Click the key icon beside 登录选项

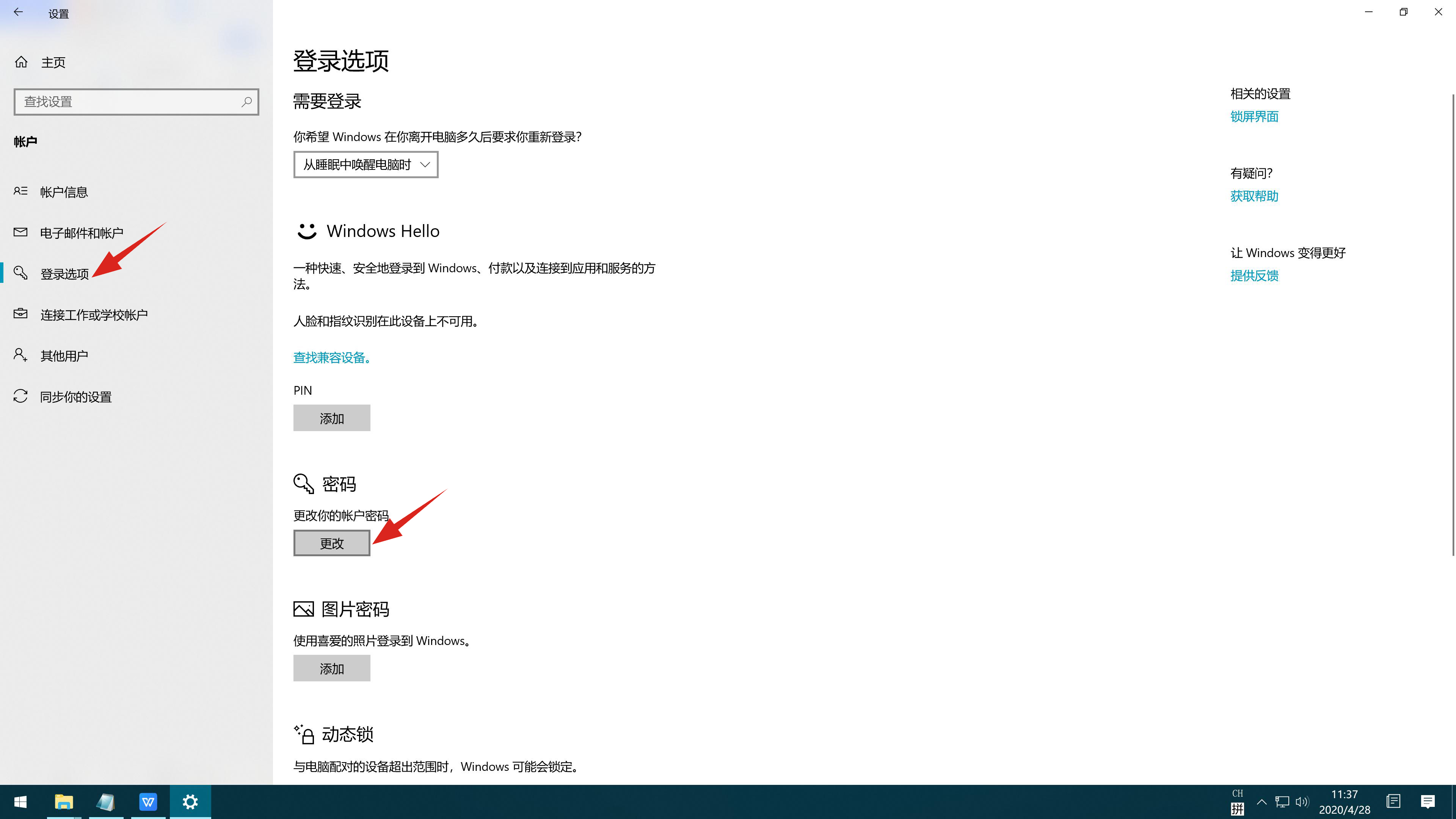click(x=20, y=273)
